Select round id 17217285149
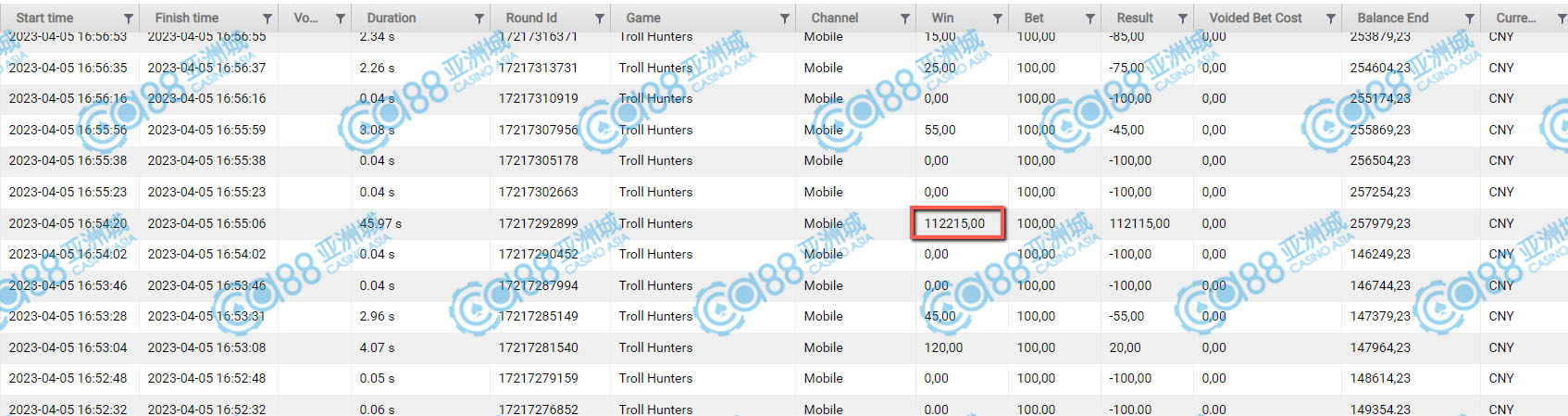Screen dimensions: 1568x416 [x=538, y=316]
